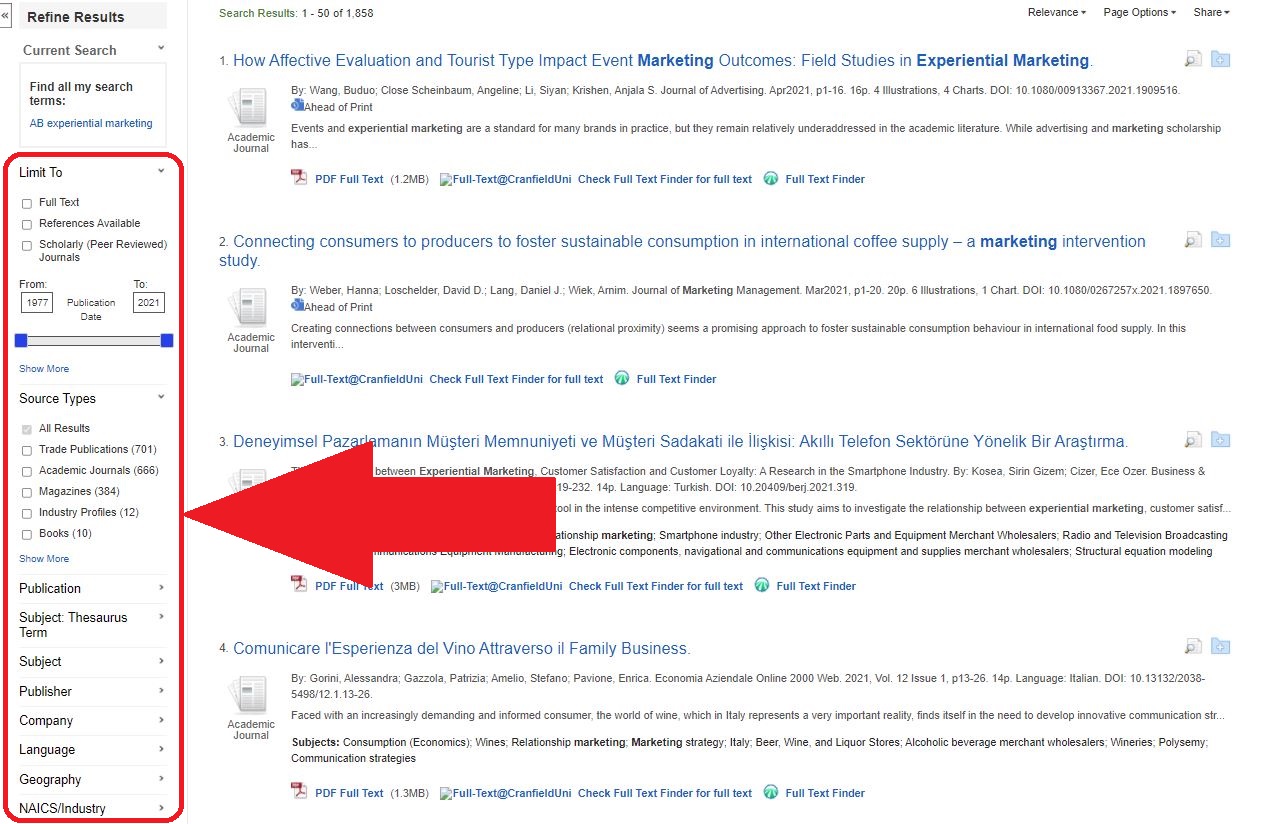The width and height of the screenshot is (1264, 824).
Task: Add result 2 to folder icon
Action: (x=1220, y=240)
